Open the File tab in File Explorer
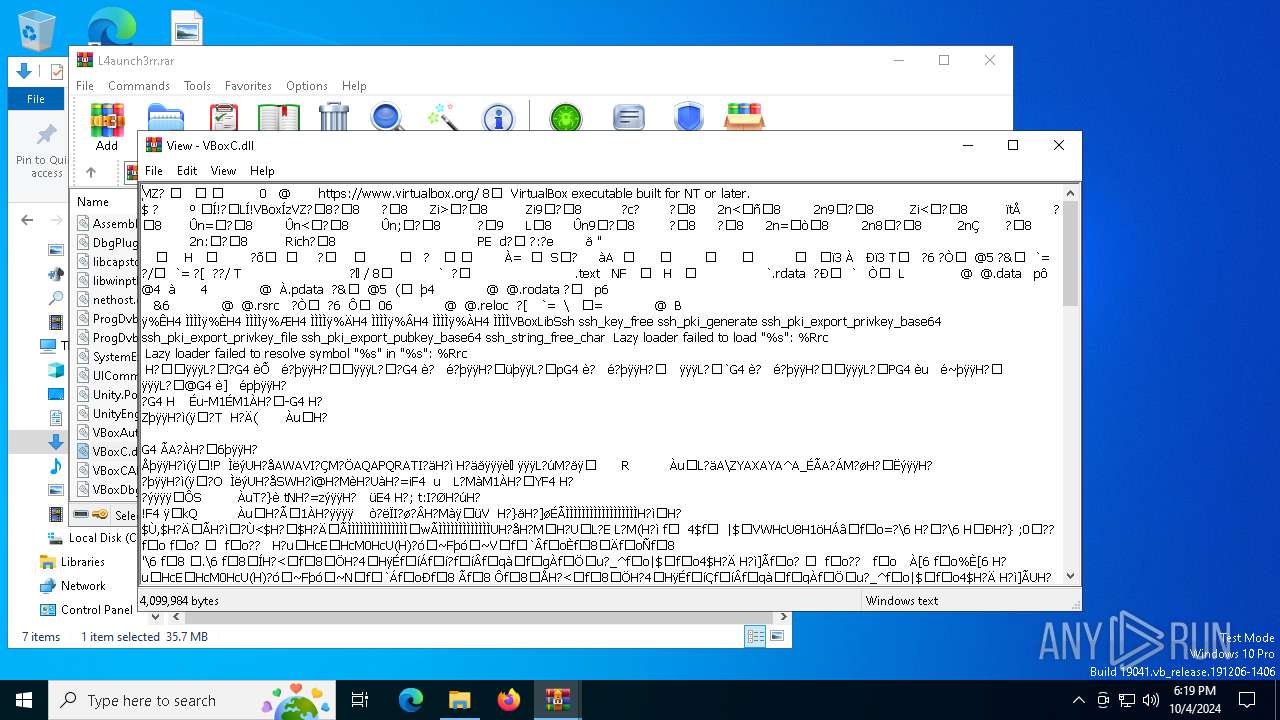The image size is (1280, 720). (x=36, y=99)
